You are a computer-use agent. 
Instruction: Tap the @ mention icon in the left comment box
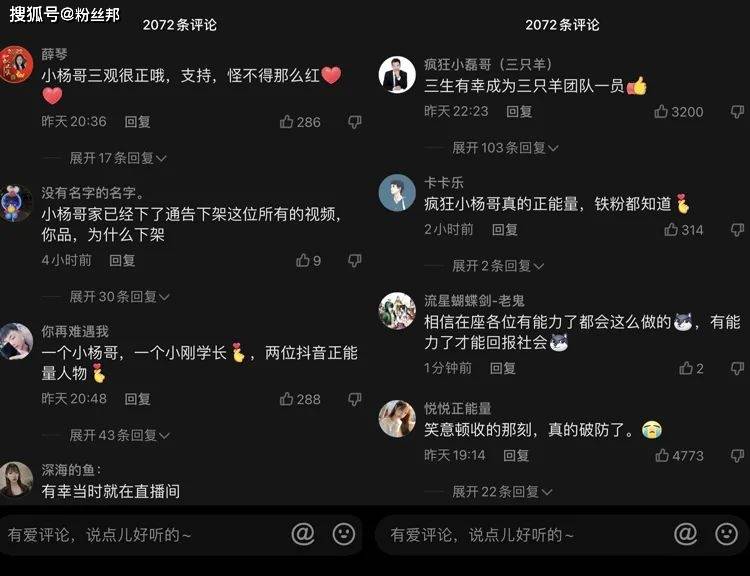(x=303, y=534)
